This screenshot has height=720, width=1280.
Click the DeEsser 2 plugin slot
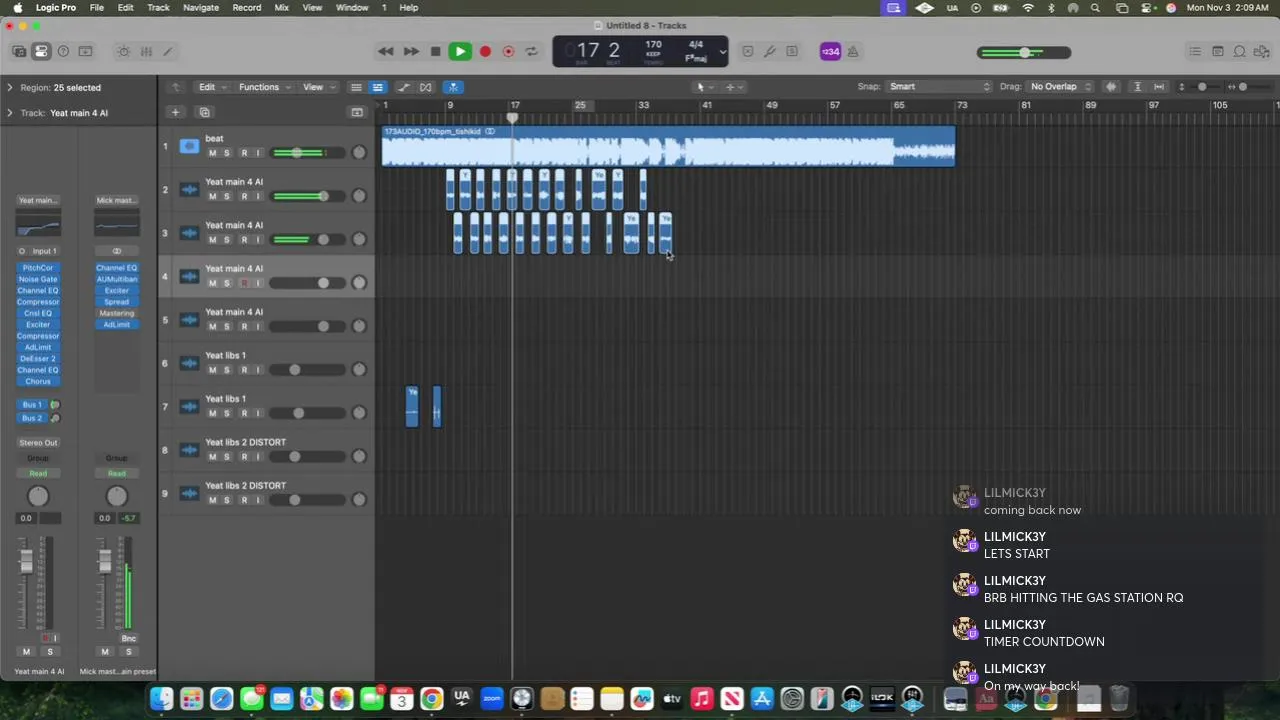click(38, 358)
